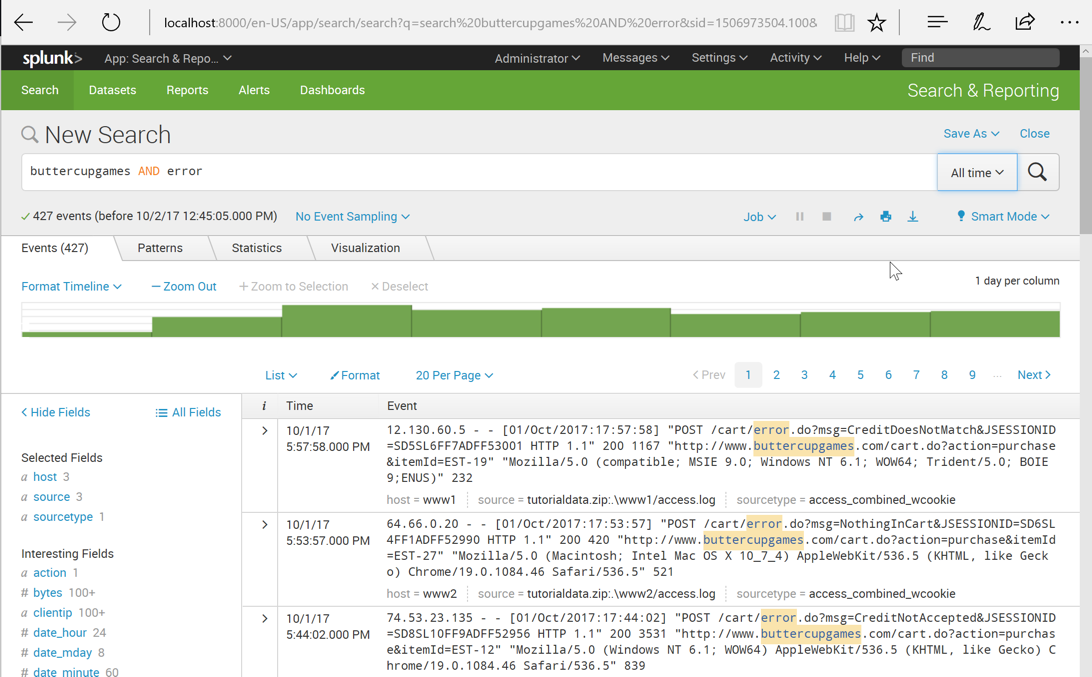Export results with the download icon
Screen dimensions: 1092x677
tap(912, 217)
